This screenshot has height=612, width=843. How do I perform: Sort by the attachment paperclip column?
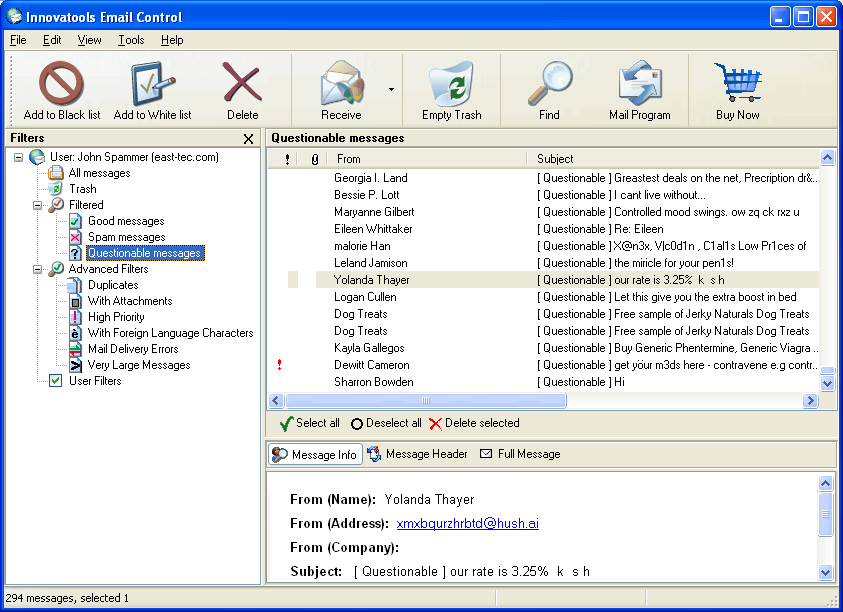[315, 159]
